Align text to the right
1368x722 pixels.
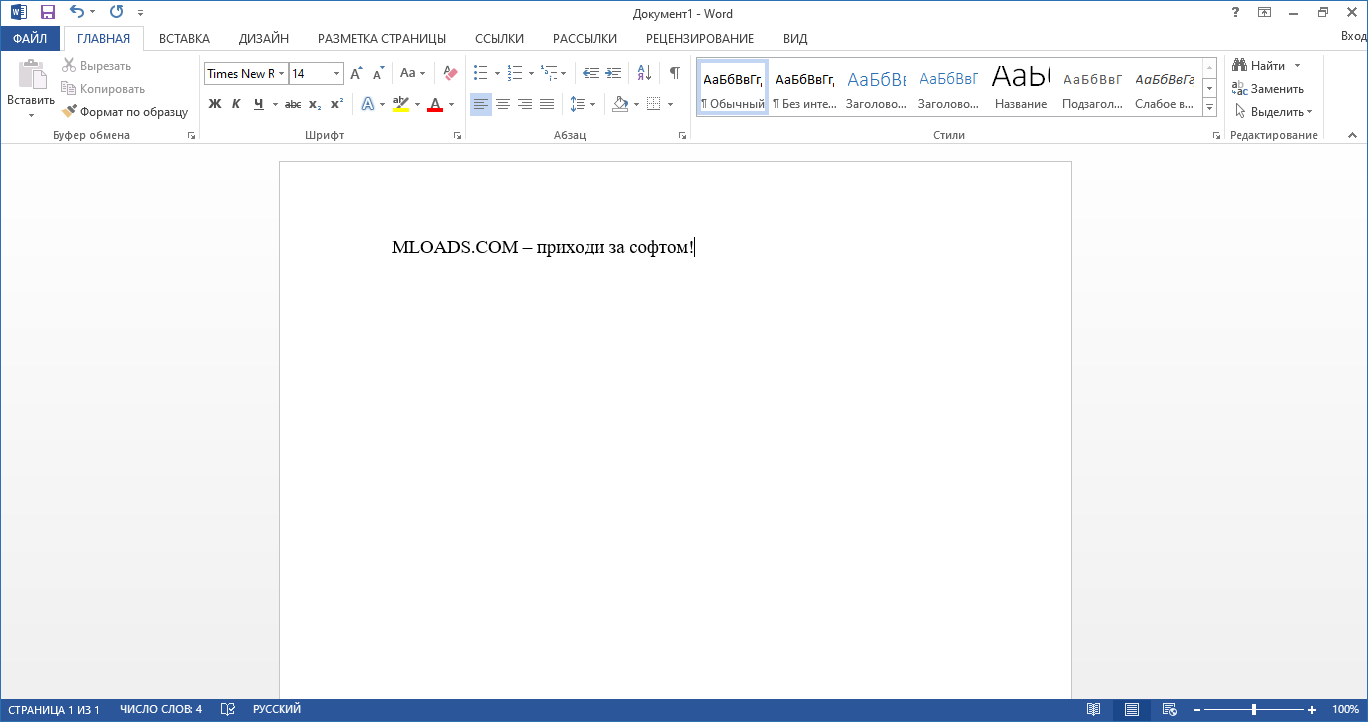525,104
